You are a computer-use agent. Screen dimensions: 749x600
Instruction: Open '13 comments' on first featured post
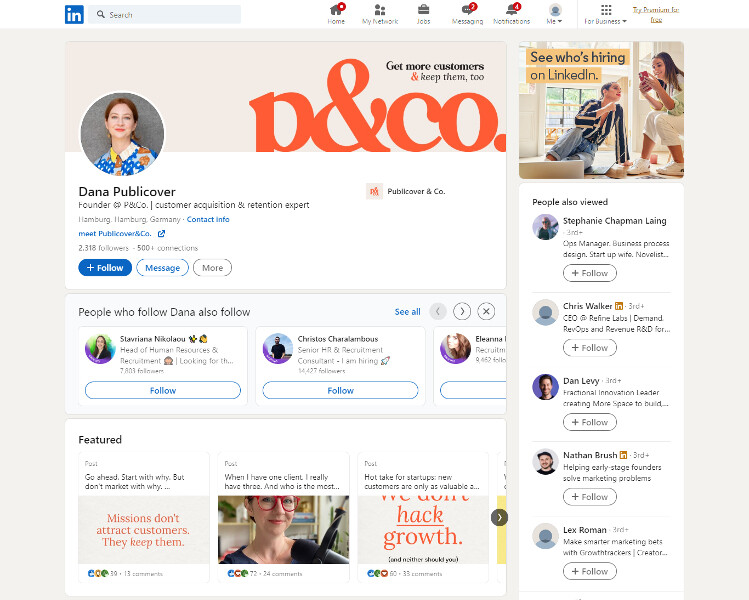(x=143, y=574)
